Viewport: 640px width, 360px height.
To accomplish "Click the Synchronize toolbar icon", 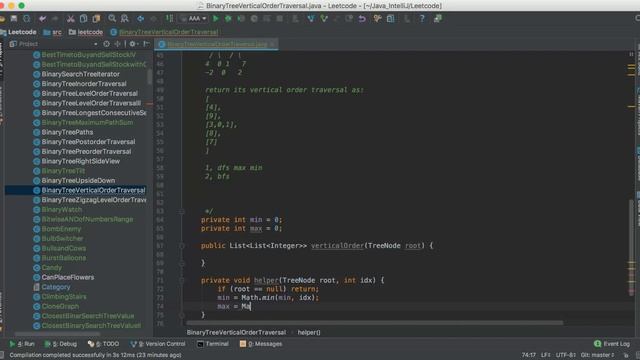I will pos(27,19).
